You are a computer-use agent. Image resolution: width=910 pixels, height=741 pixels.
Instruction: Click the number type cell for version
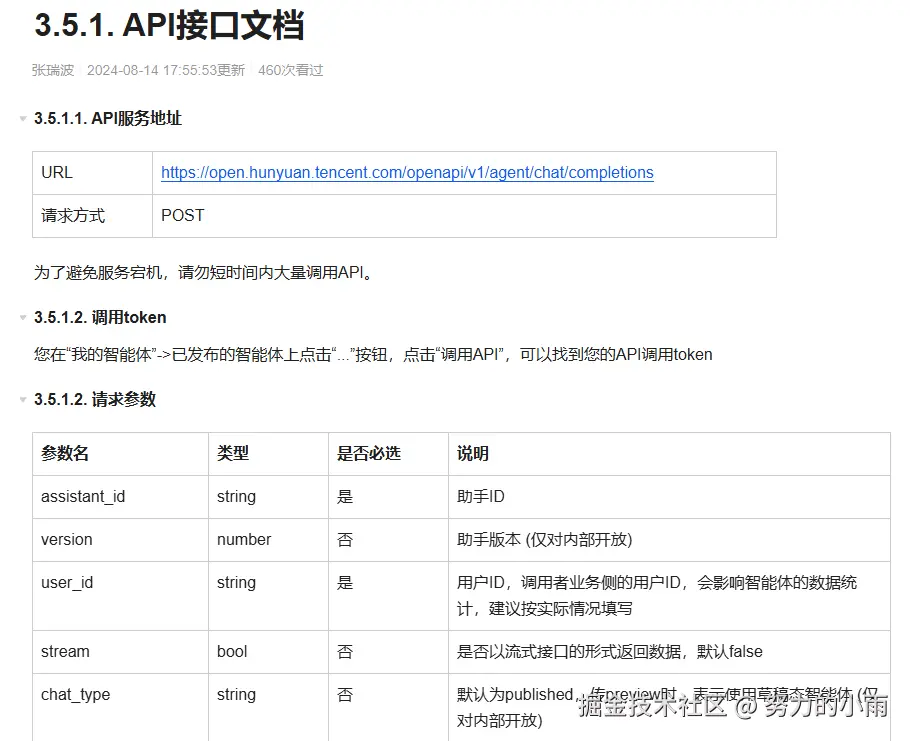point(268,540)
